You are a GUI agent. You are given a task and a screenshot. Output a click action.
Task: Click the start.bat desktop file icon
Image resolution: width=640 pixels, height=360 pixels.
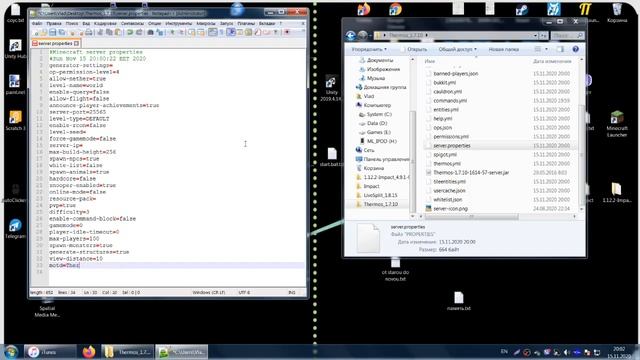(x=331, y=157)
